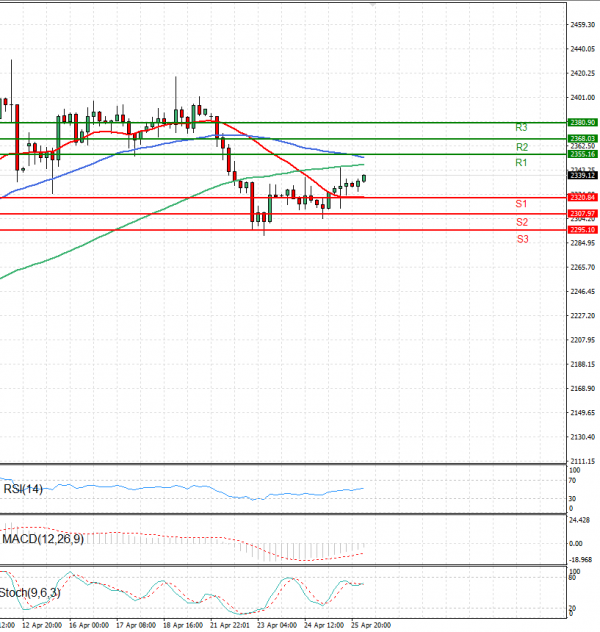Click the 25 Apr 20:00 time label
The width and height of the screenshot is (600, 632).
click(371, 625)
